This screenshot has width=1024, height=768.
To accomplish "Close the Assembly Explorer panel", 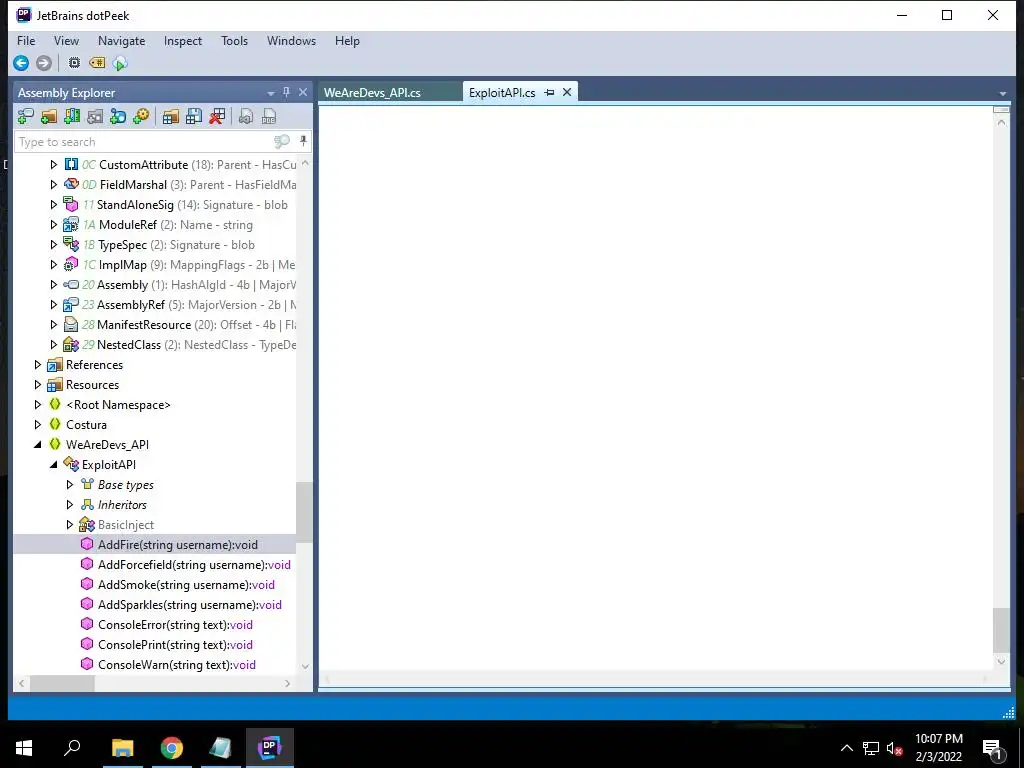I will pos(303,92).
